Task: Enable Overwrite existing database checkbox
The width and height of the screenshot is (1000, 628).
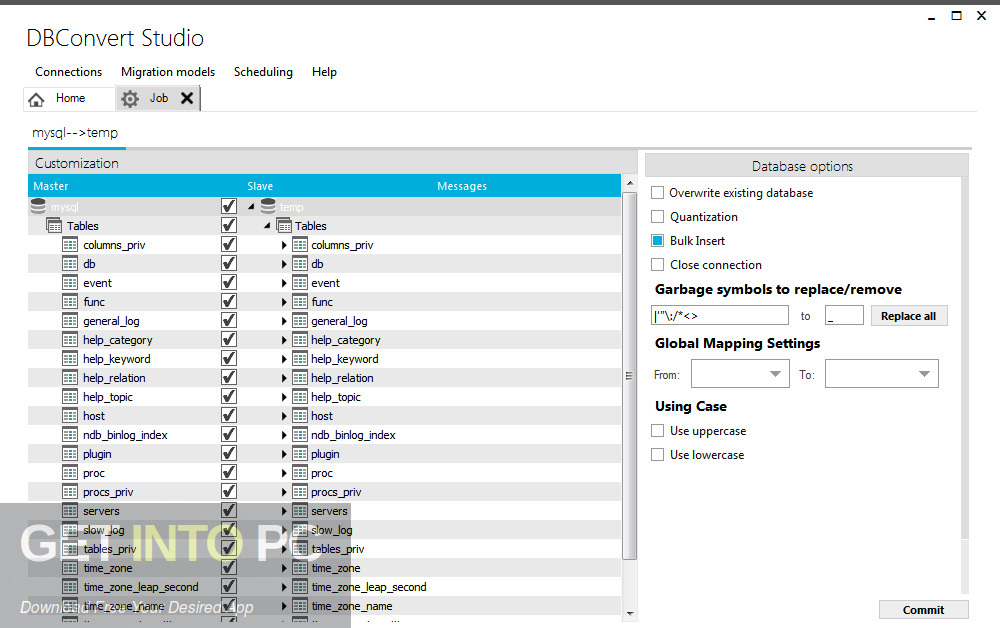Action: point(658,193)
